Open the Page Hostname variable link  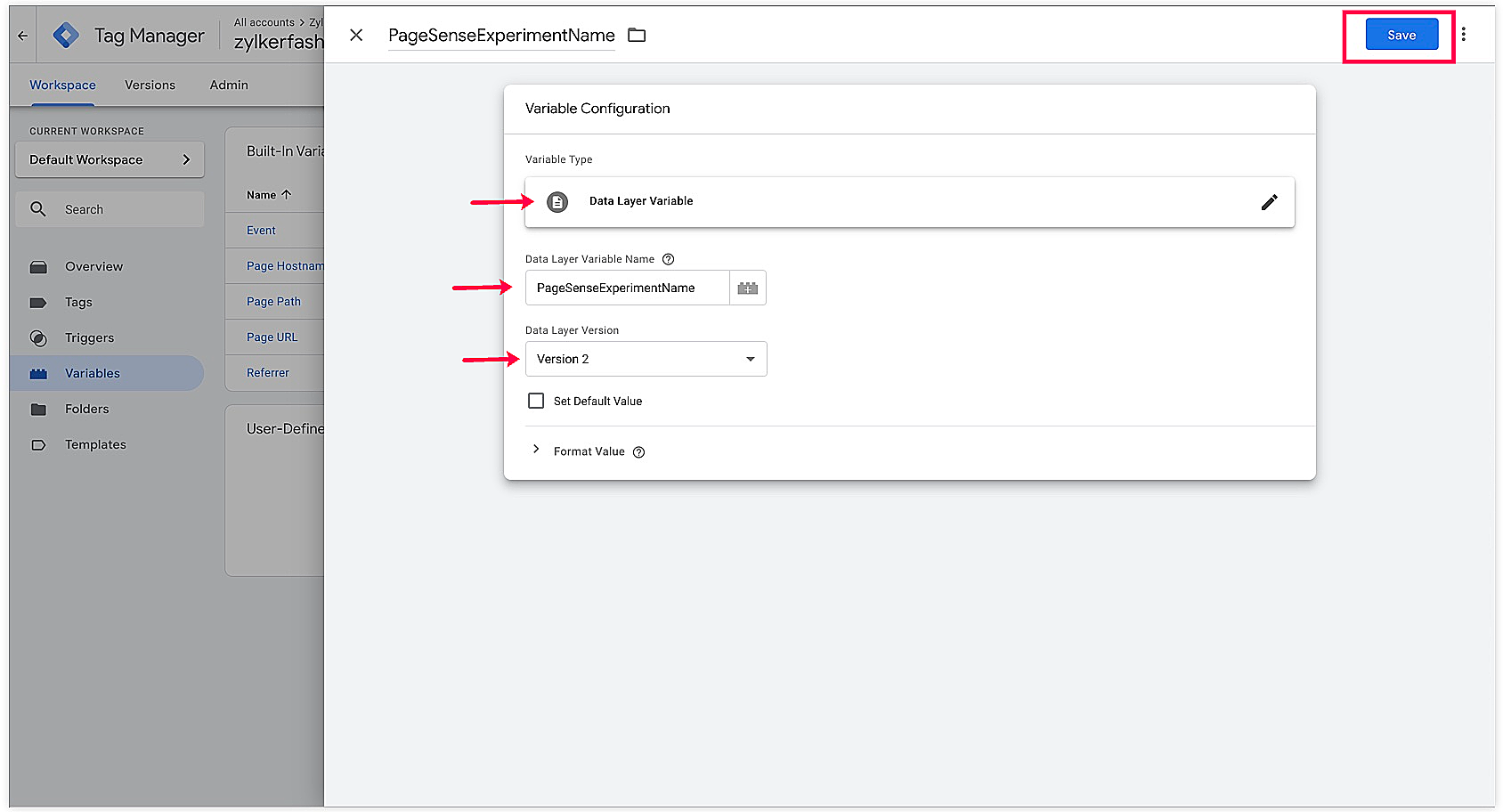[x=285, y=266]
